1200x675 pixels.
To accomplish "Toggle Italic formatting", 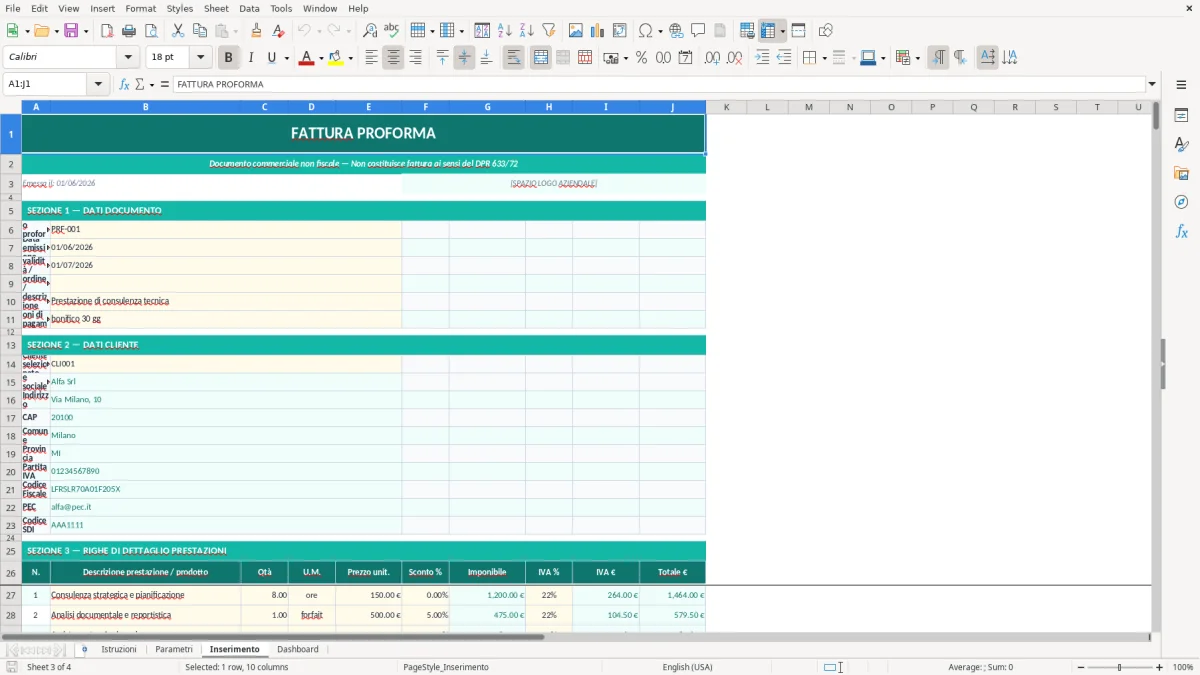I will (250, 58).
